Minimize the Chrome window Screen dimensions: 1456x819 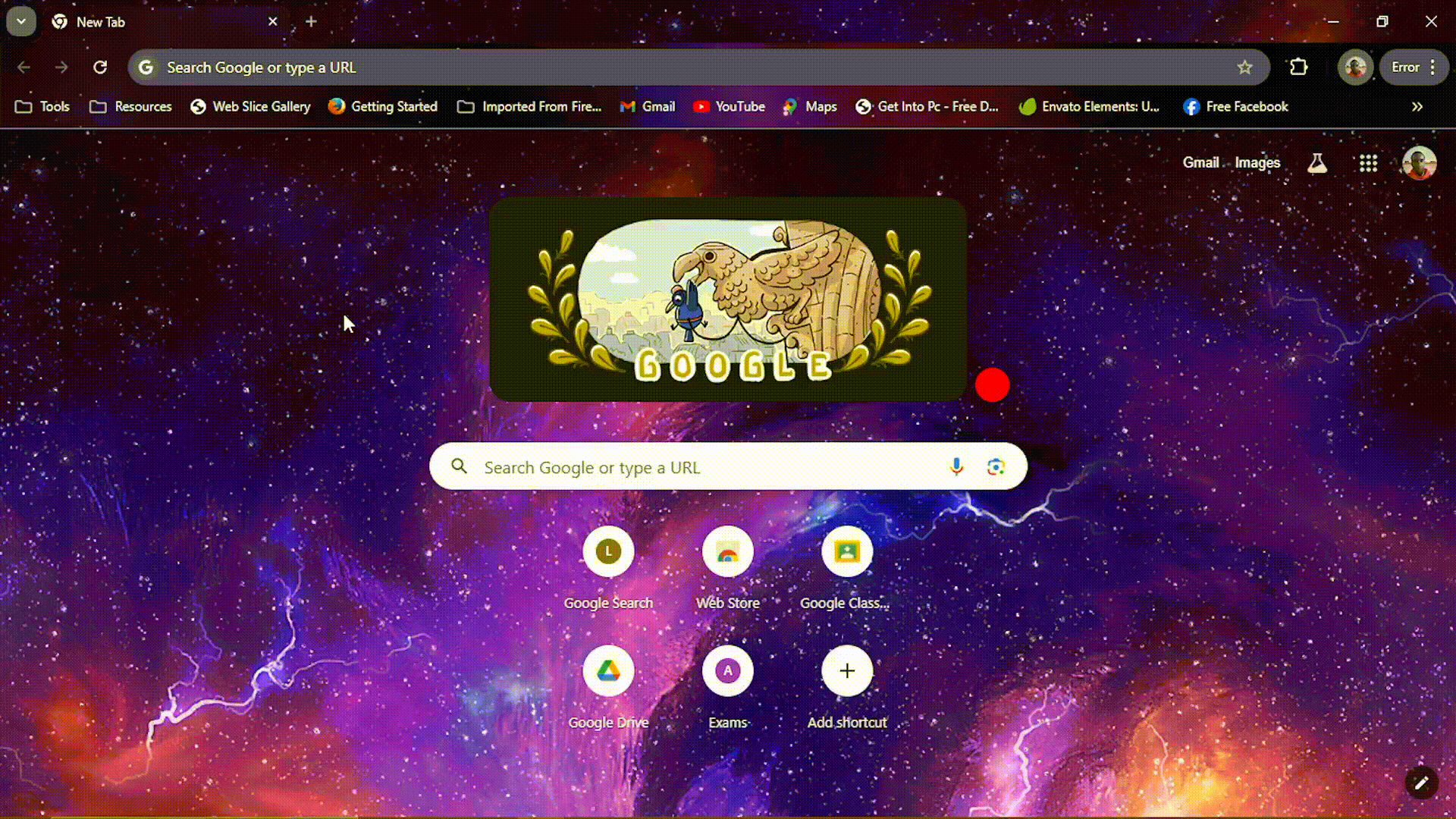(1333, 21)
